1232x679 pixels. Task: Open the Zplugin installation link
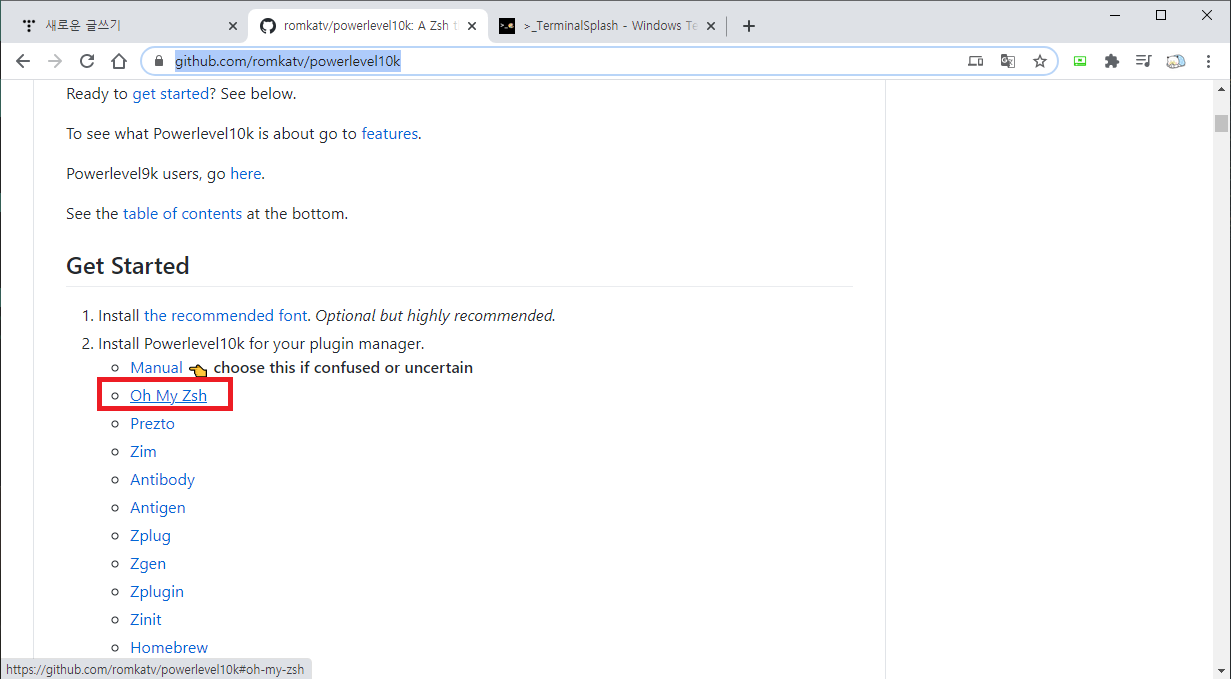tap(157, 592)
